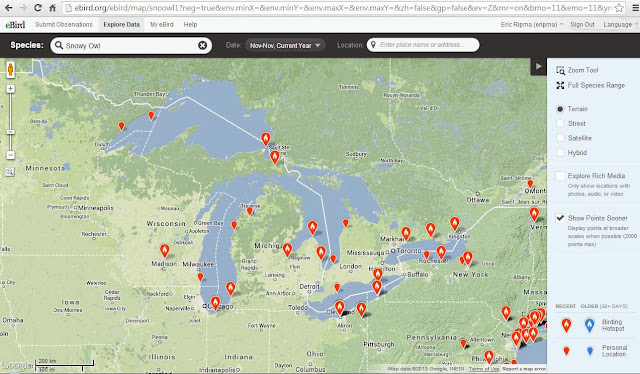Expand the Eric Ripma account menu
The width and height of the screenshot is (640, 374).
[x=532, y=24]
